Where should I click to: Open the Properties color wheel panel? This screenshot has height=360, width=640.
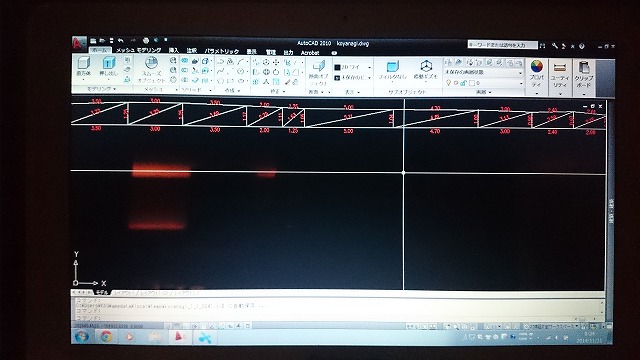(536, 74)
